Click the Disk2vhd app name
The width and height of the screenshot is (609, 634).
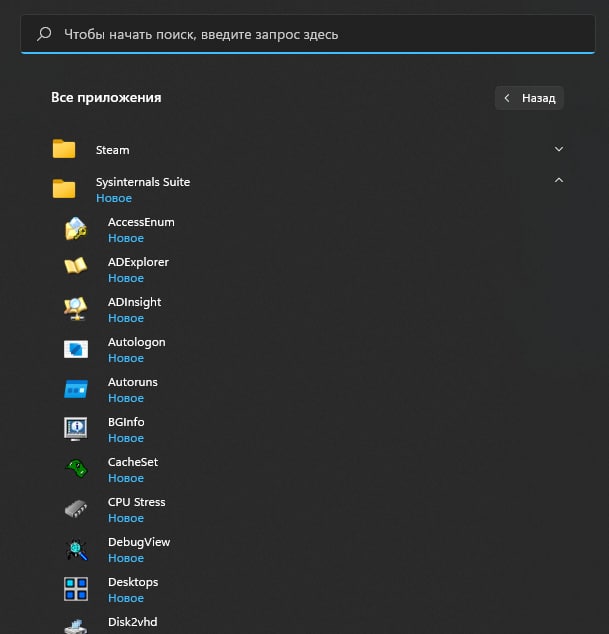(133, 622)
